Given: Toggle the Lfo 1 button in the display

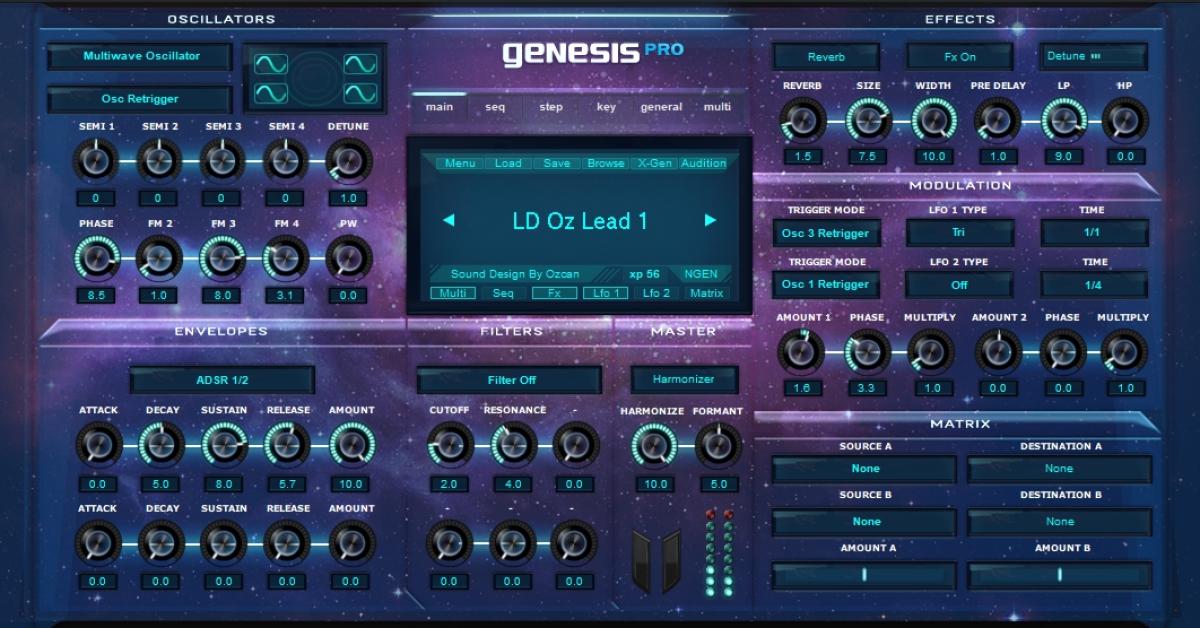Looking at the screenshot, I should (x=605, y=293).
